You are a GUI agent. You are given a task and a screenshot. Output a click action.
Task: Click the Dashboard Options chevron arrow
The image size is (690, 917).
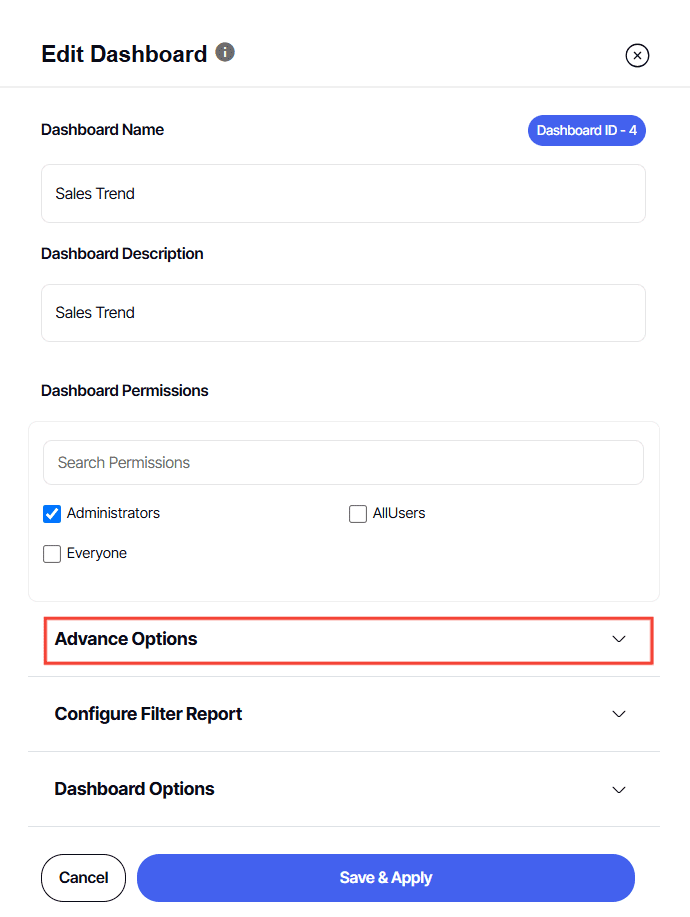tap(619, 789)
